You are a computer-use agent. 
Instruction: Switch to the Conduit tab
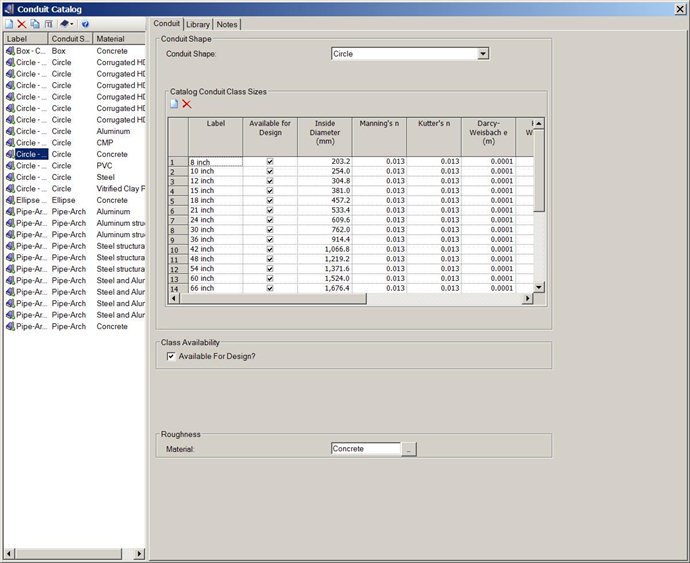(x=166, y=23)
